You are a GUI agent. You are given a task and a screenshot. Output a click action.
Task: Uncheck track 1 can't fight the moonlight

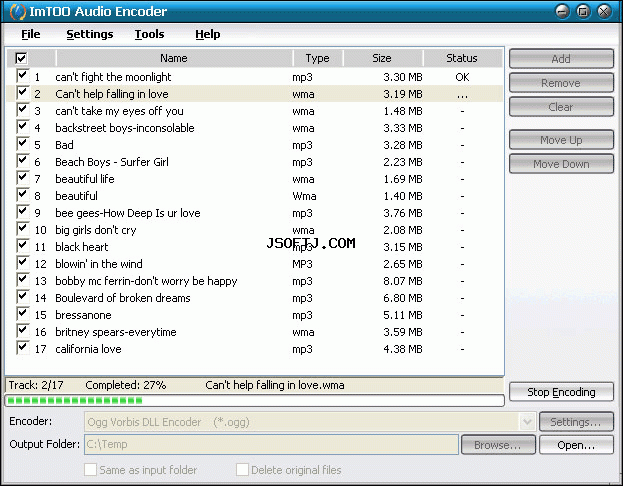[x=23, y=76]
